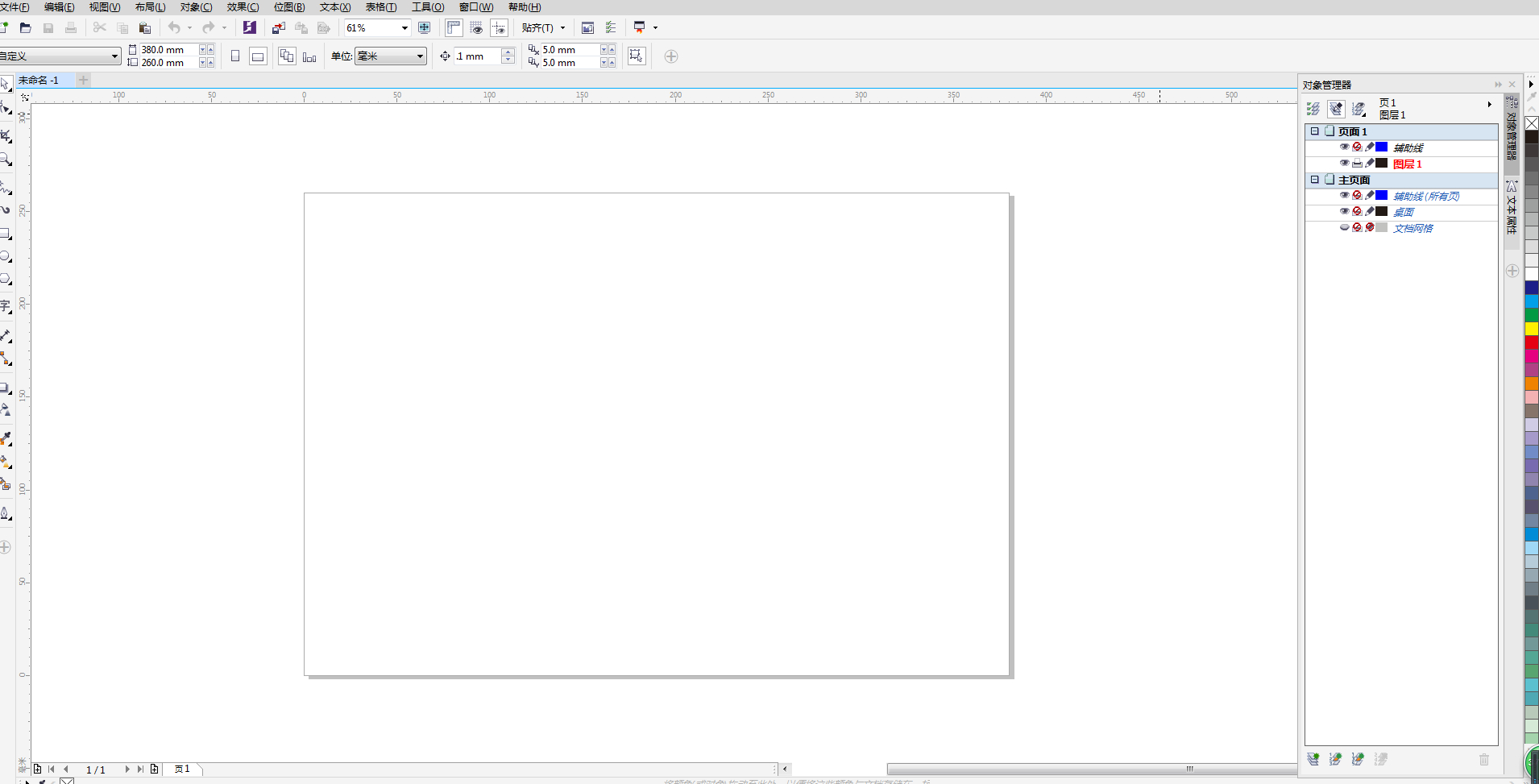The width and height of the screenshot is (1539, 784).
Task: Switch to the 未命名 -1 document tab
Action: [39, 81]
